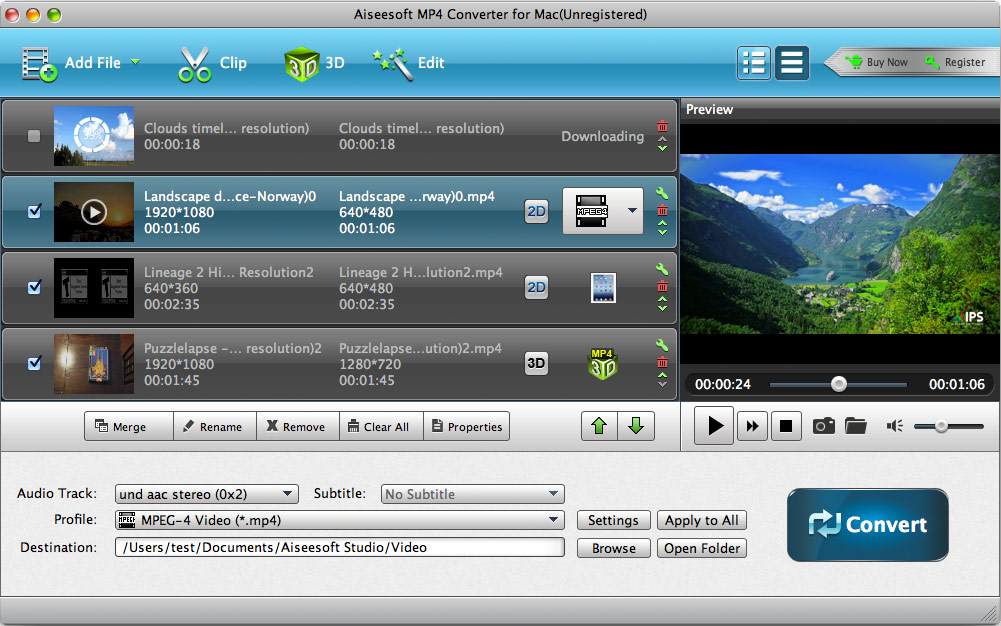Image resolution: width=1001 pixels, height=626 pixels.
Task: Click the preview video frame
Action: tap(840, 244)
